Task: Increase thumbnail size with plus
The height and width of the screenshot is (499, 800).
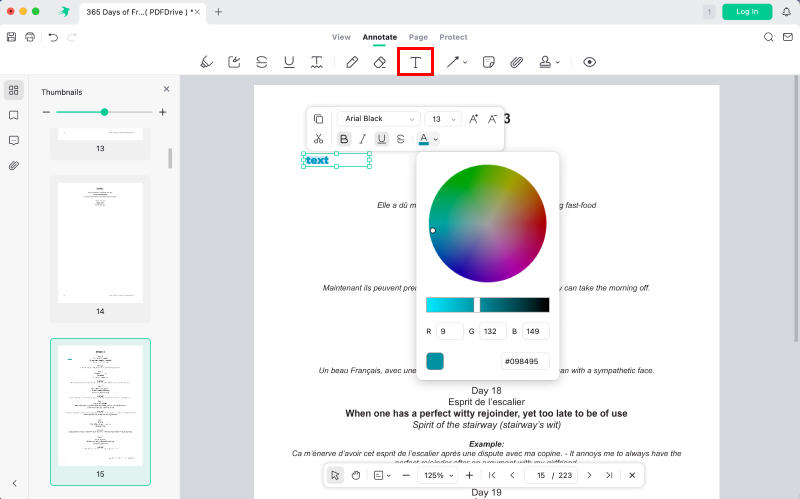Action: point(163,112)
